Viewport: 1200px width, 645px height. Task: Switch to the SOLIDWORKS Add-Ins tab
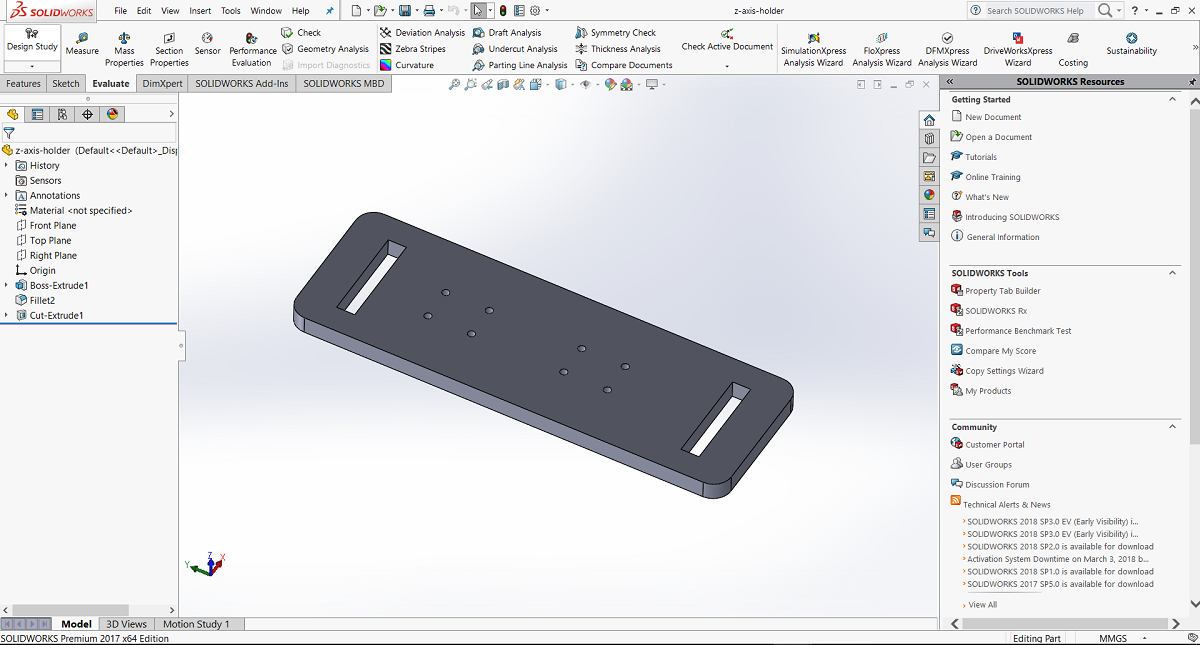click(x=242, y=84)
